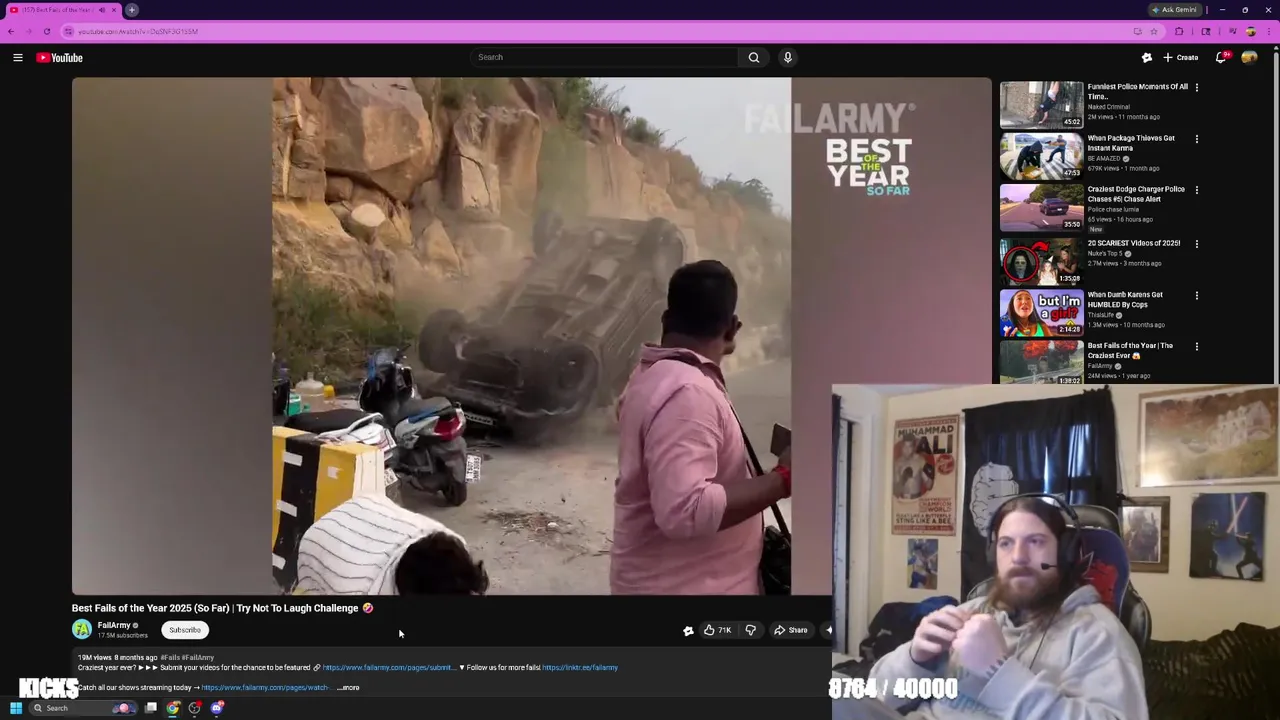Click 'When Dumb Karens Get HUMBLED By Cops' title
The image size is (1280, 720).
pyautogui.click(x=1125, y=300)
